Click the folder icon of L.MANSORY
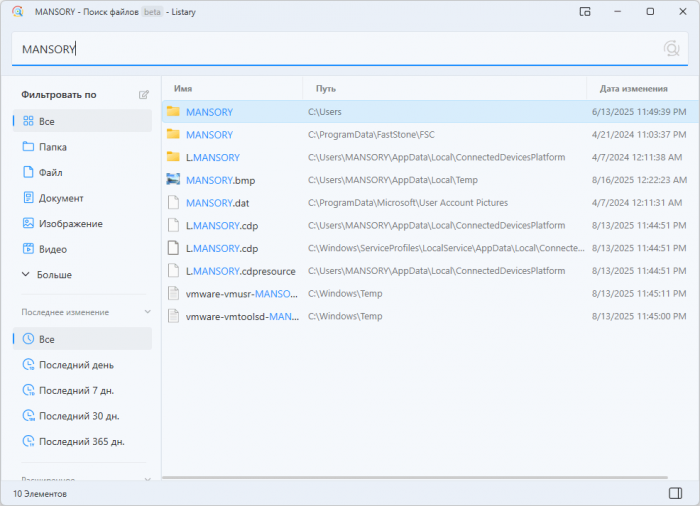This screenshot has width=700, height=506. (x=173, y=157)
